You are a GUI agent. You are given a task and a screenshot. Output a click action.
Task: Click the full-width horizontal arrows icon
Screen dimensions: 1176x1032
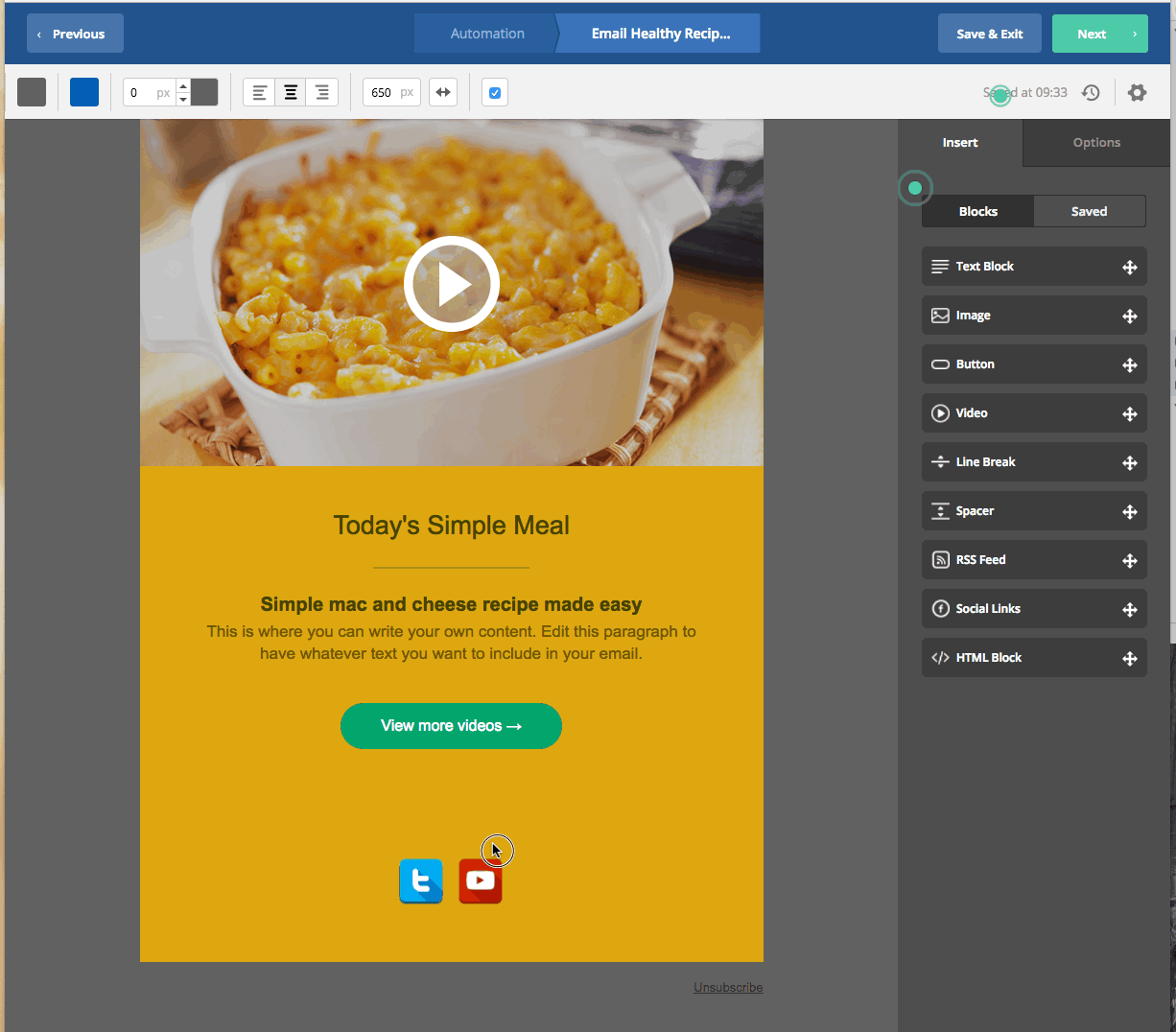tap(443, 93)
